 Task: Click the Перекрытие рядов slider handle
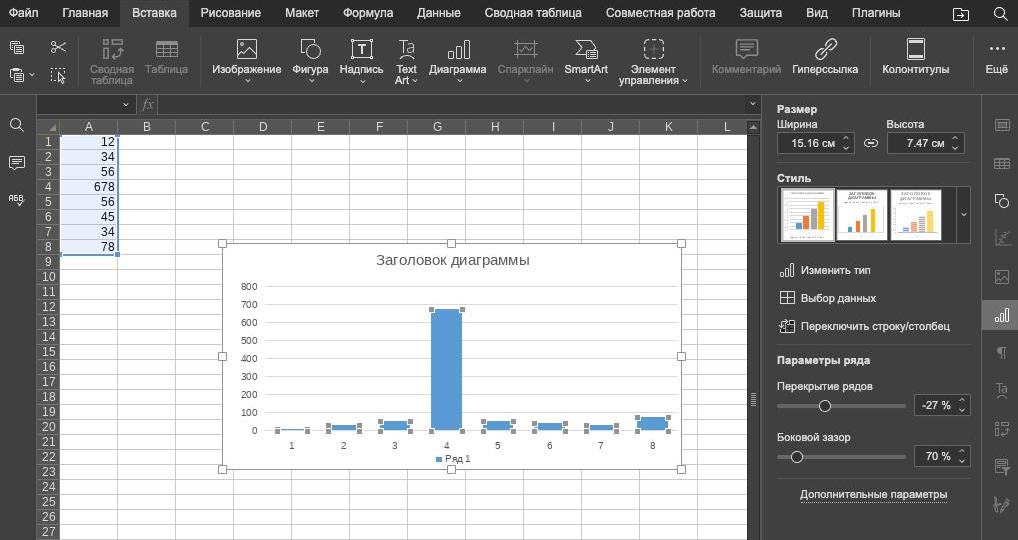[825, 406]
